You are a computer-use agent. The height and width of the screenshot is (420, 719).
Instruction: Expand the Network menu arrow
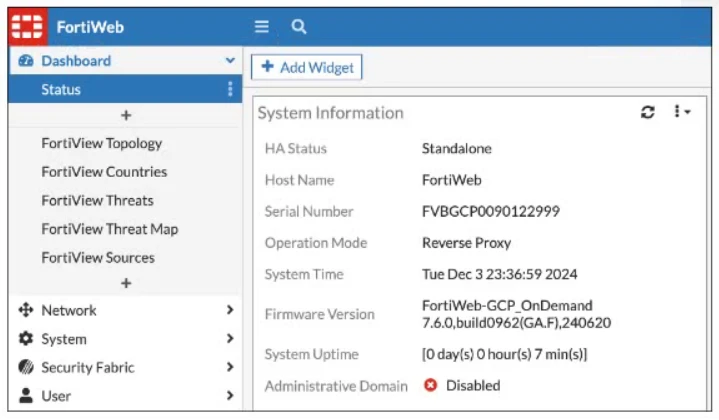point(230,310)
